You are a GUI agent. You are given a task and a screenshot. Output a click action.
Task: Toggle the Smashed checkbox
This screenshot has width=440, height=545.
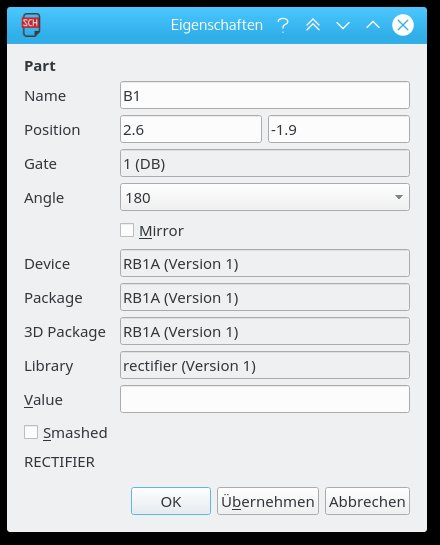tap(31, 432)
